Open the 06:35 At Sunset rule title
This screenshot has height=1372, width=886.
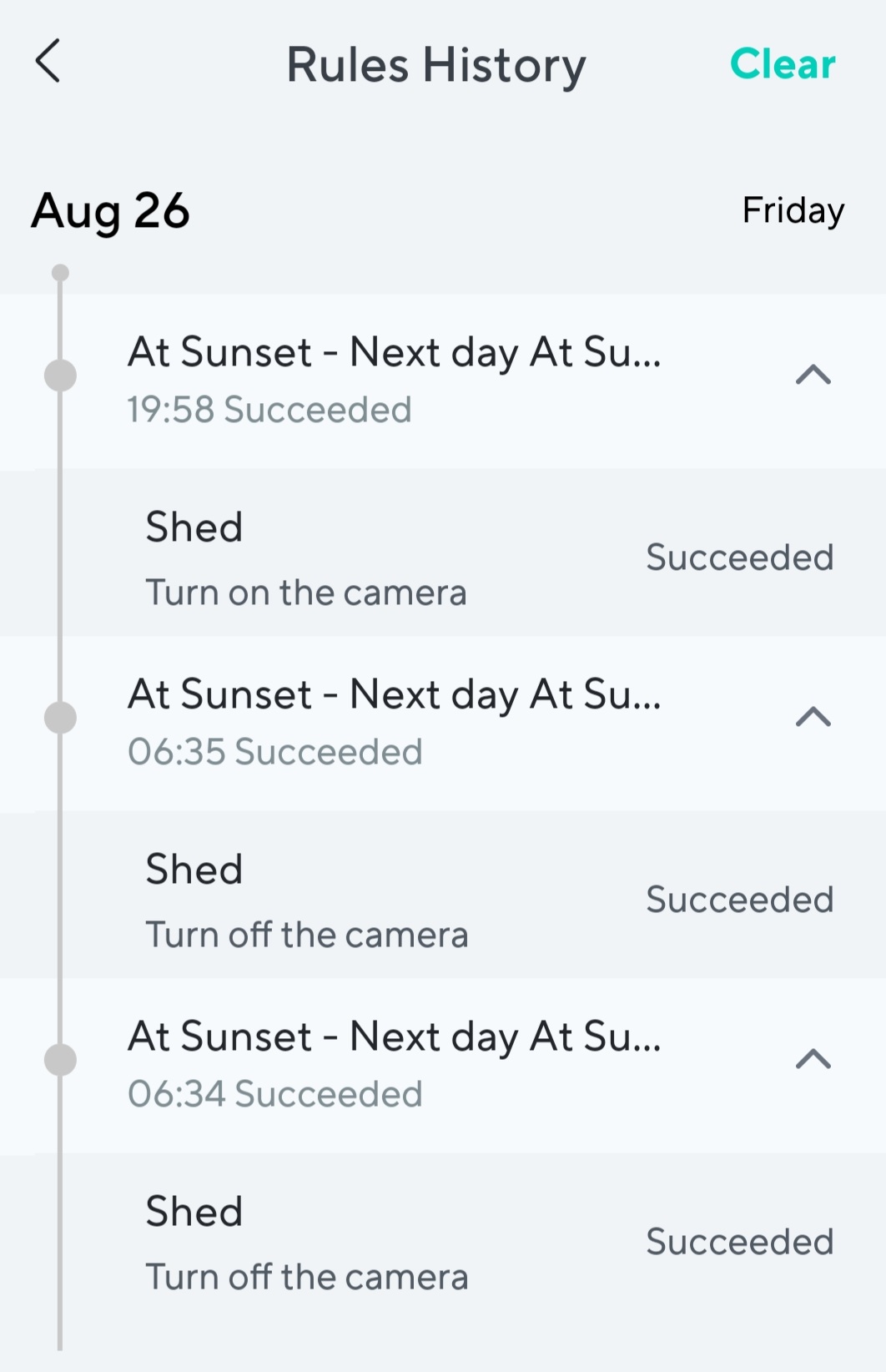coord(394,694)
